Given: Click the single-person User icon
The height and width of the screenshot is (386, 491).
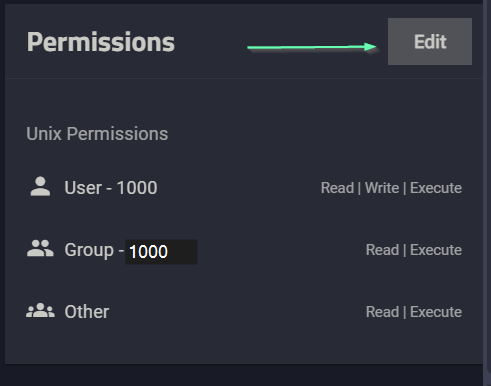Looking at the screenshot, I should pos(40,187).
